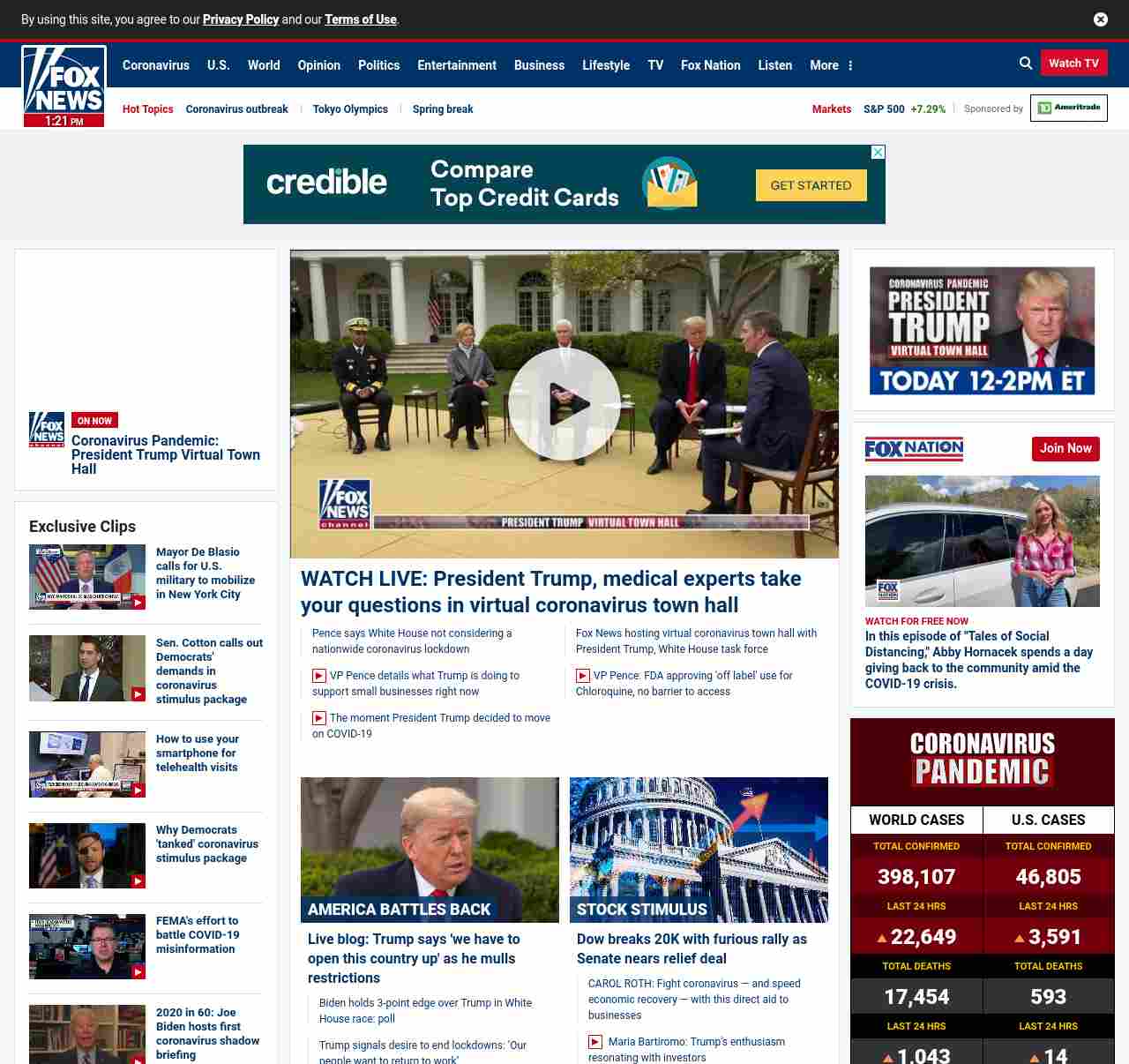The height and width of the screenshot is (1064, 1129).
Task: Open Dow breaks 20K headline
Action: [692, 948]
